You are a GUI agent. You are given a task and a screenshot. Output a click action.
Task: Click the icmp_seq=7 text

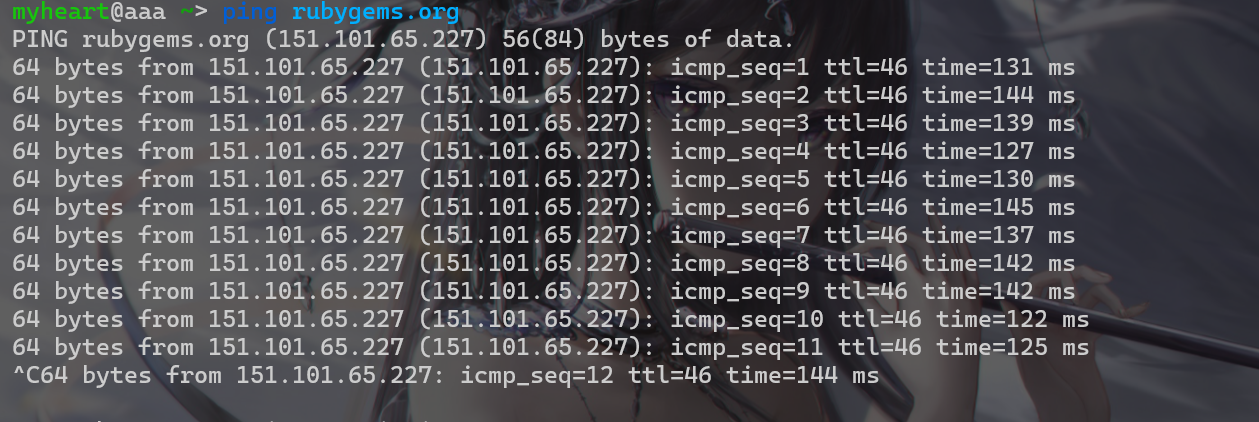(739, 236)
